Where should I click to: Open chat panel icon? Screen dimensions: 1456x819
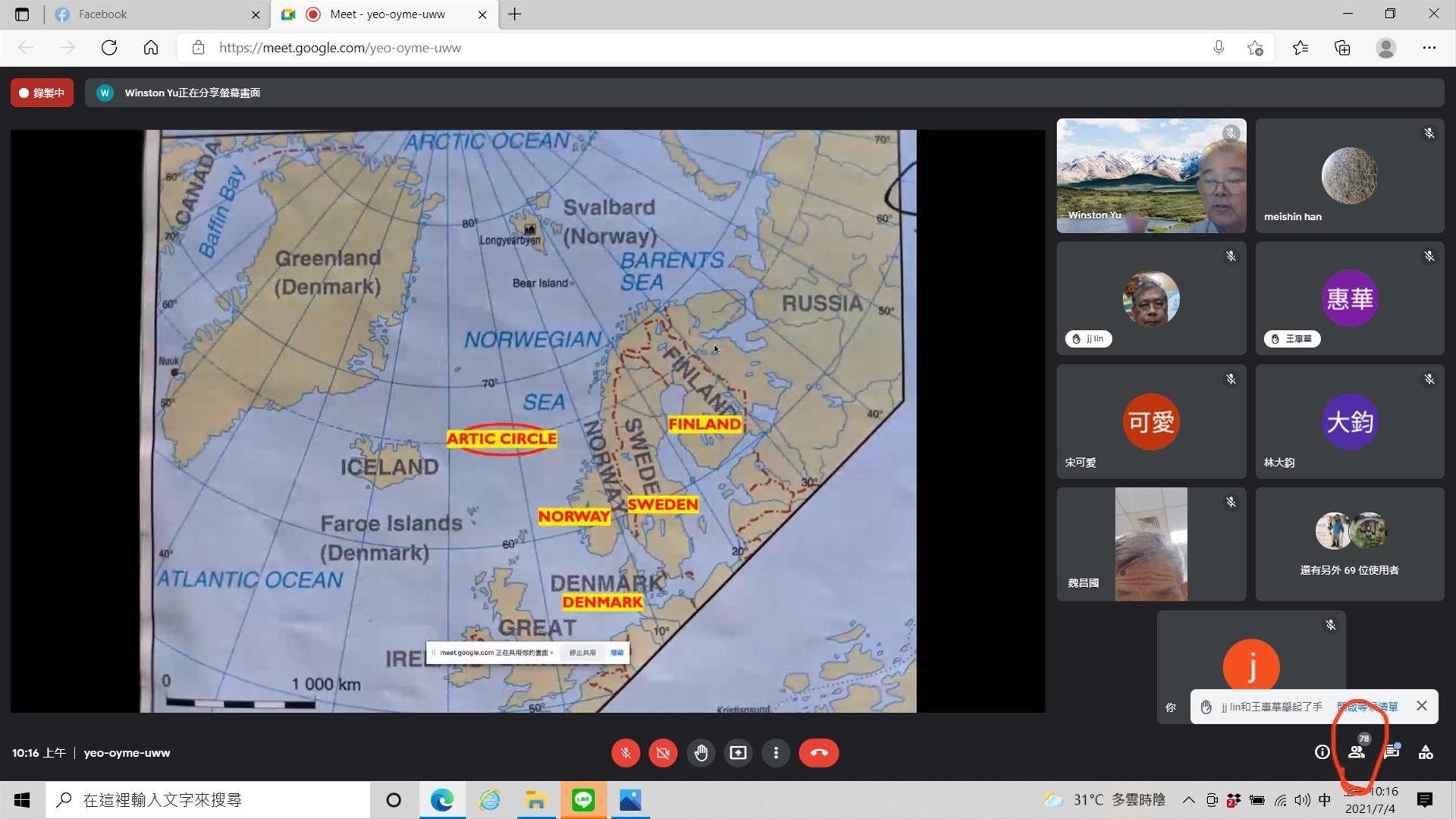tap(1392, 752)
